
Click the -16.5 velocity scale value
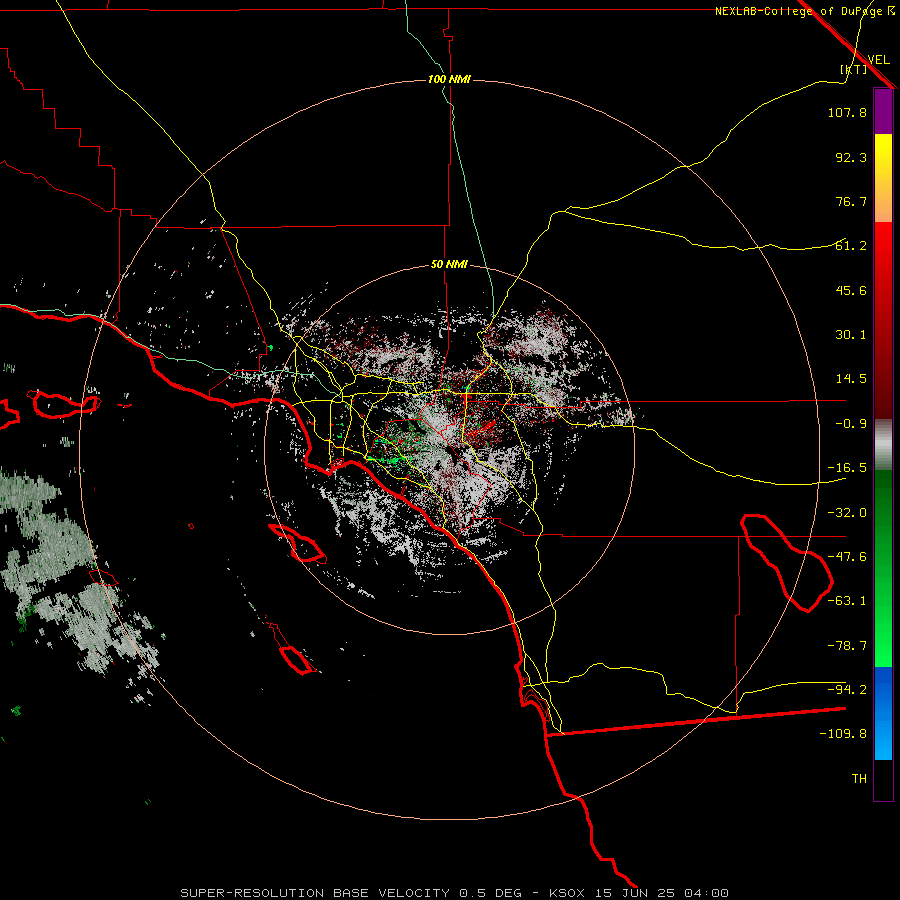click(x=847, y=468)
